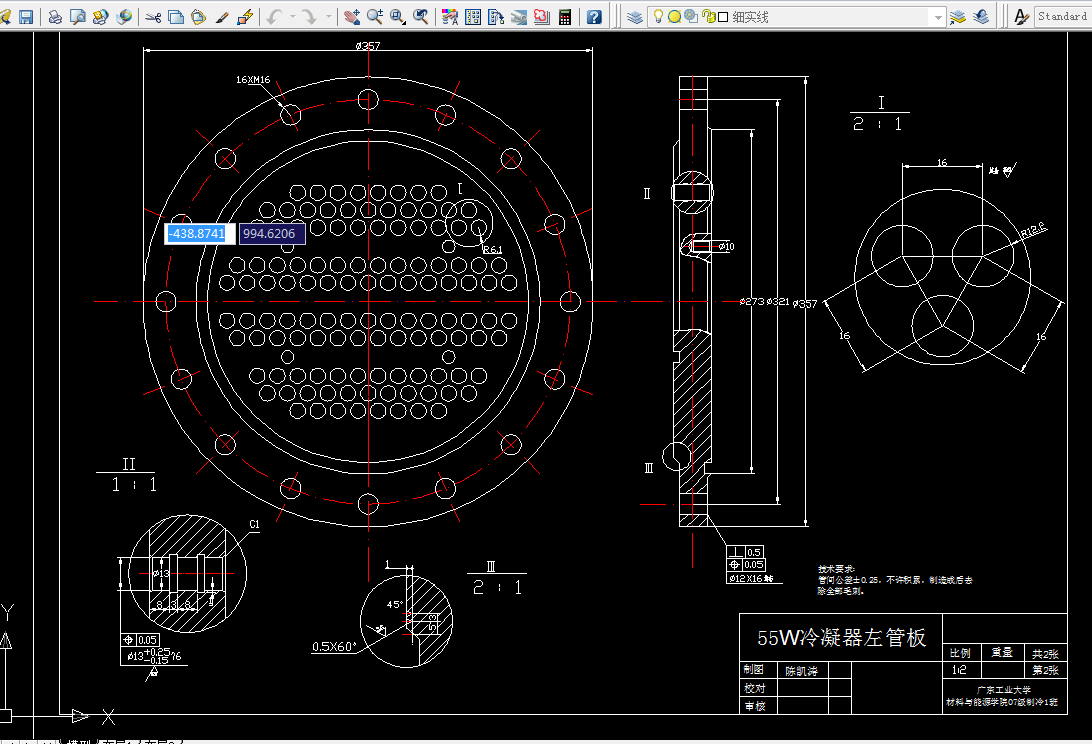Open Markup Set Manager icon
The image size is (1092, 744).
coord(542,17)
